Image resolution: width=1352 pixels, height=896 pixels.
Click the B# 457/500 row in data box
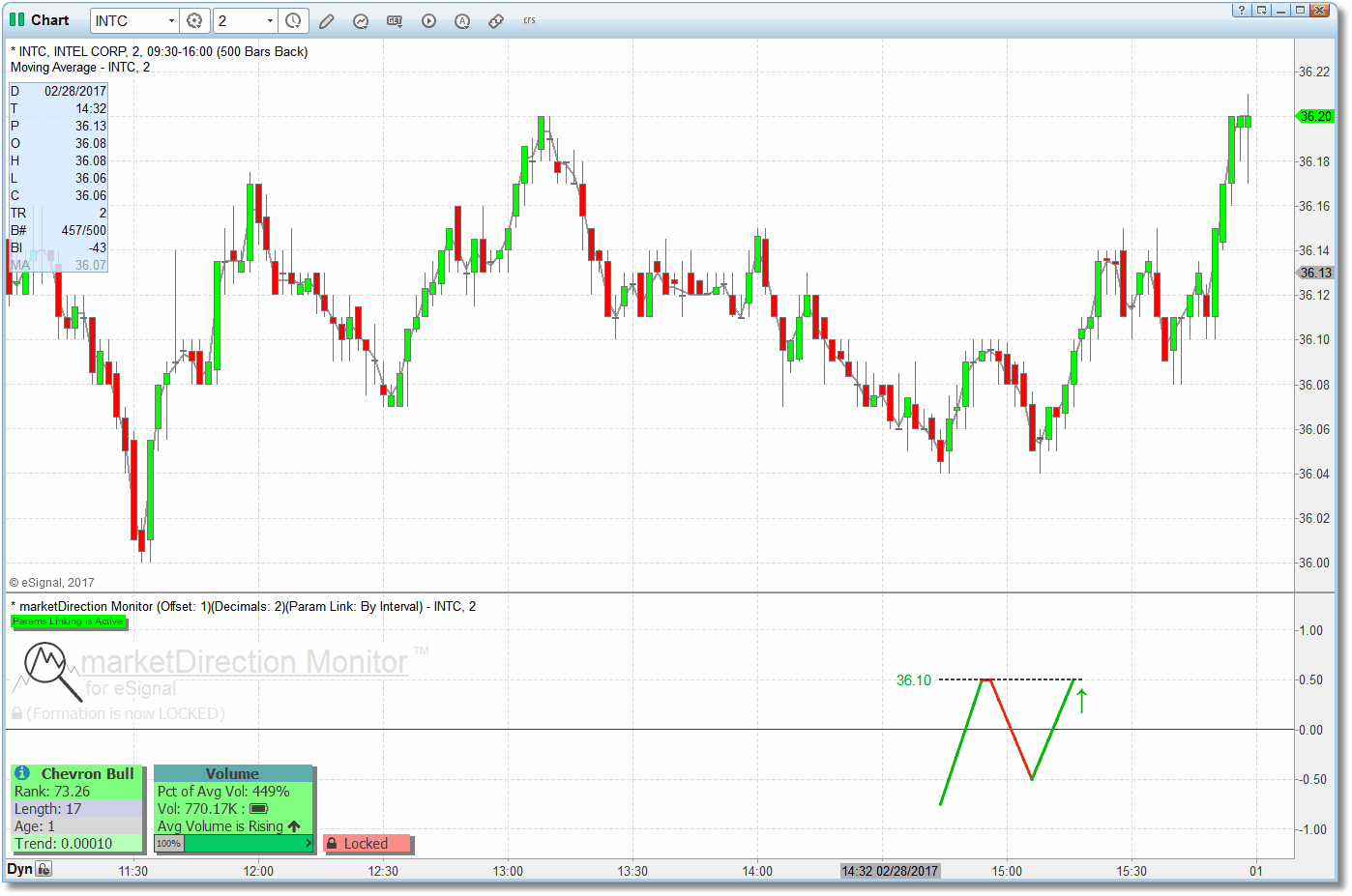58,230
